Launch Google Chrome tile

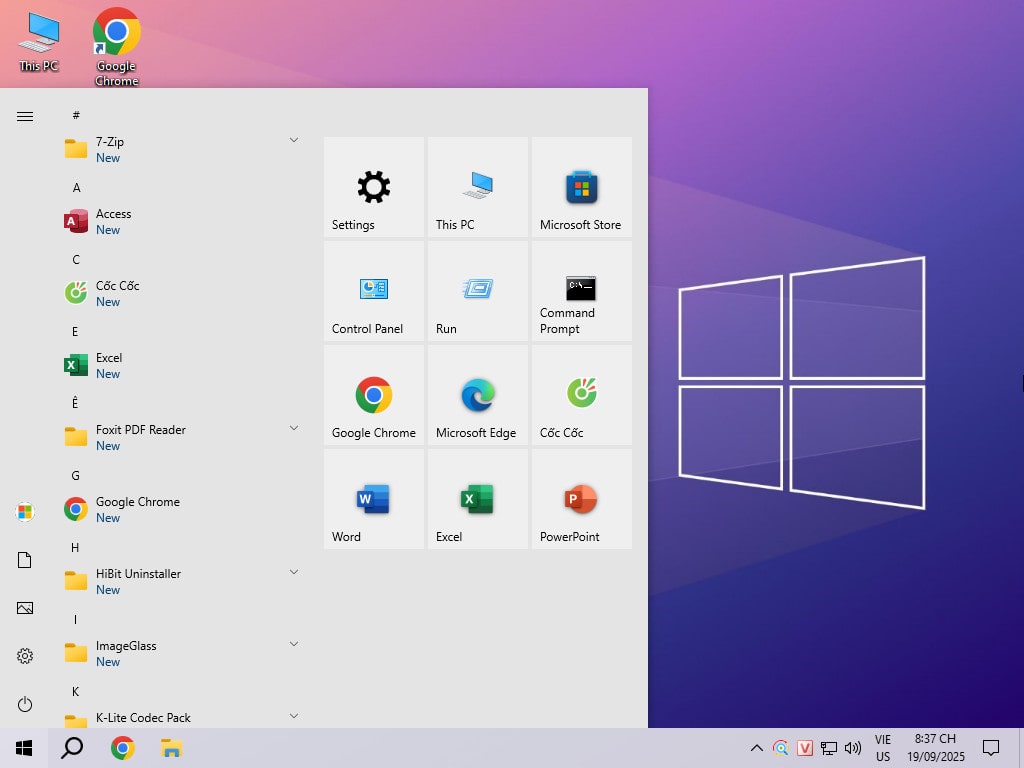click(x=374, y=394)
